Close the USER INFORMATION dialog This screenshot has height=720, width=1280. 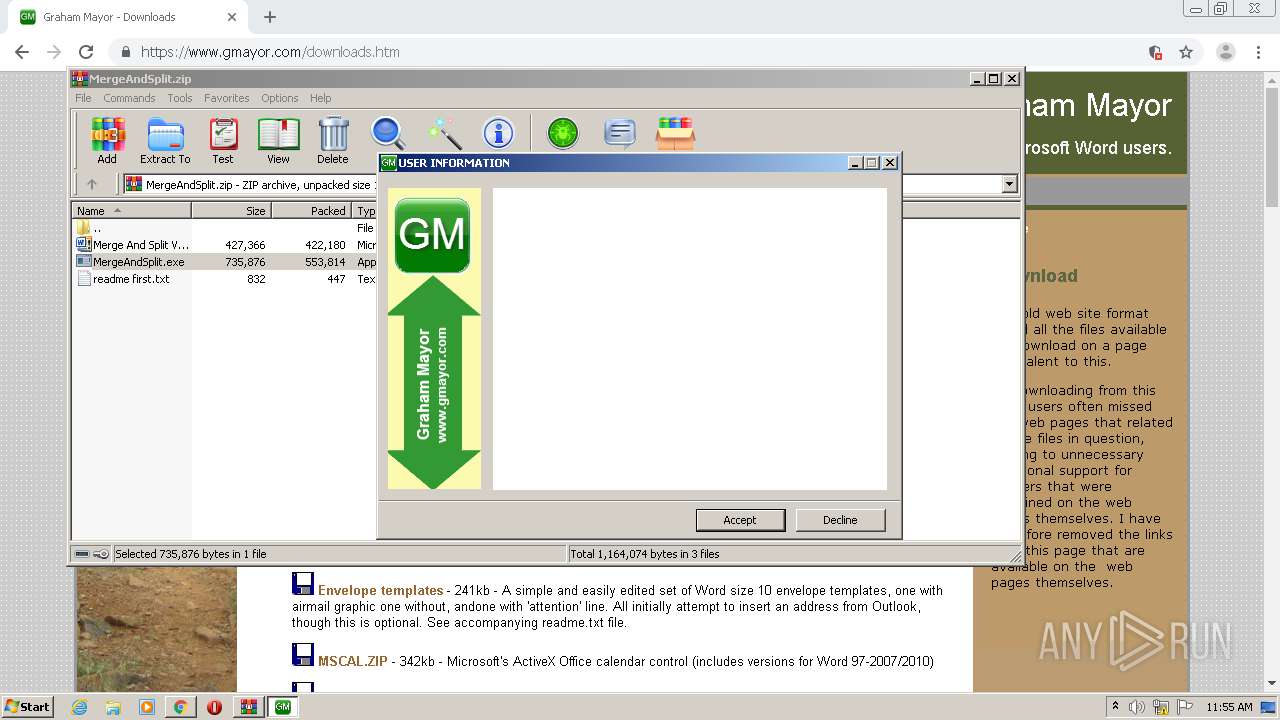click(x=890, y=163)
